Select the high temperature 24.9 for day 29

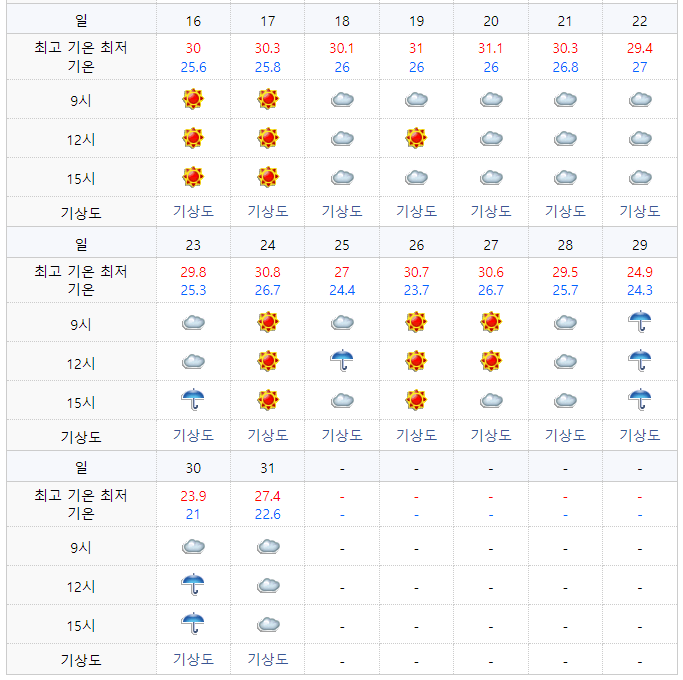[x=640, y=272]
